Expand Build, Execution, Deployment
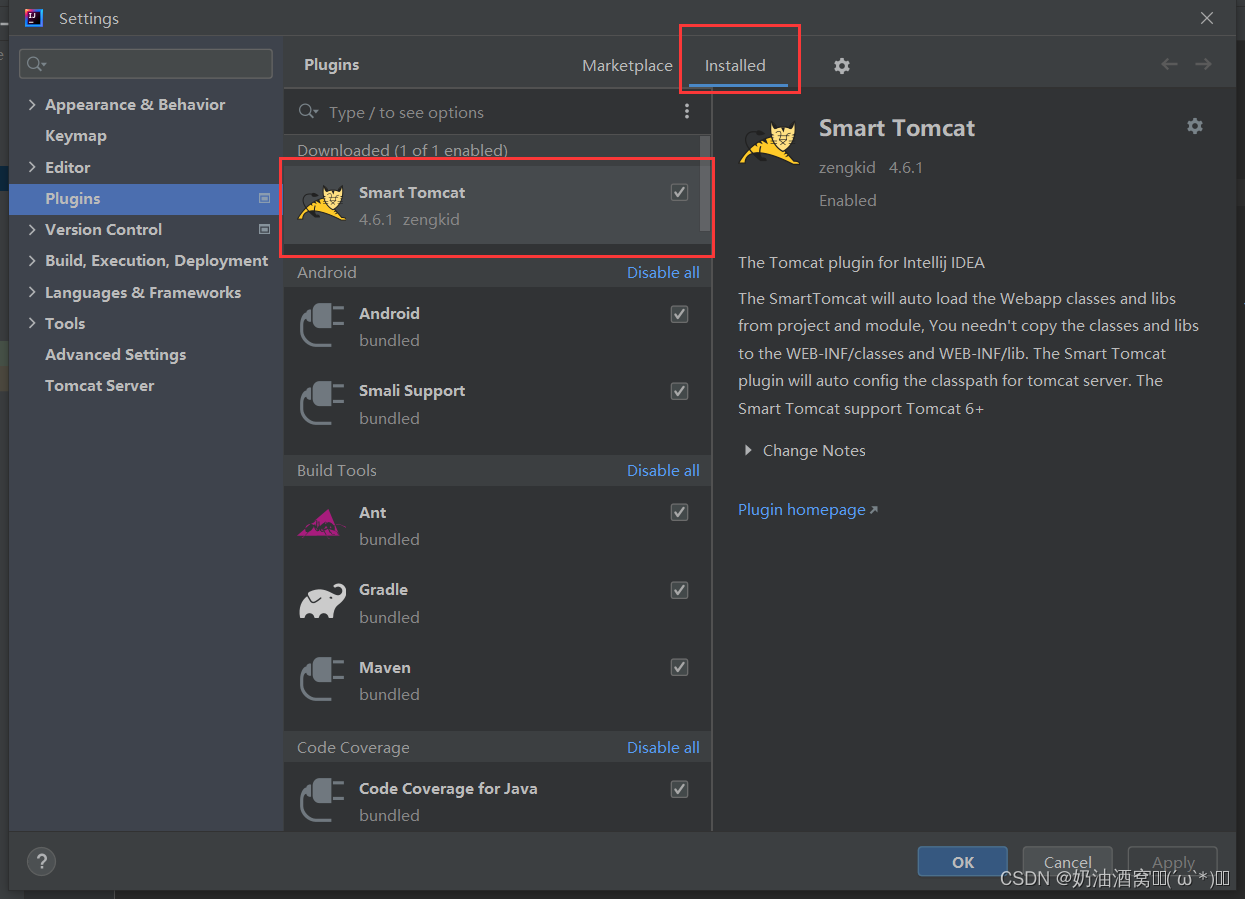 click(x=32, y=260)
